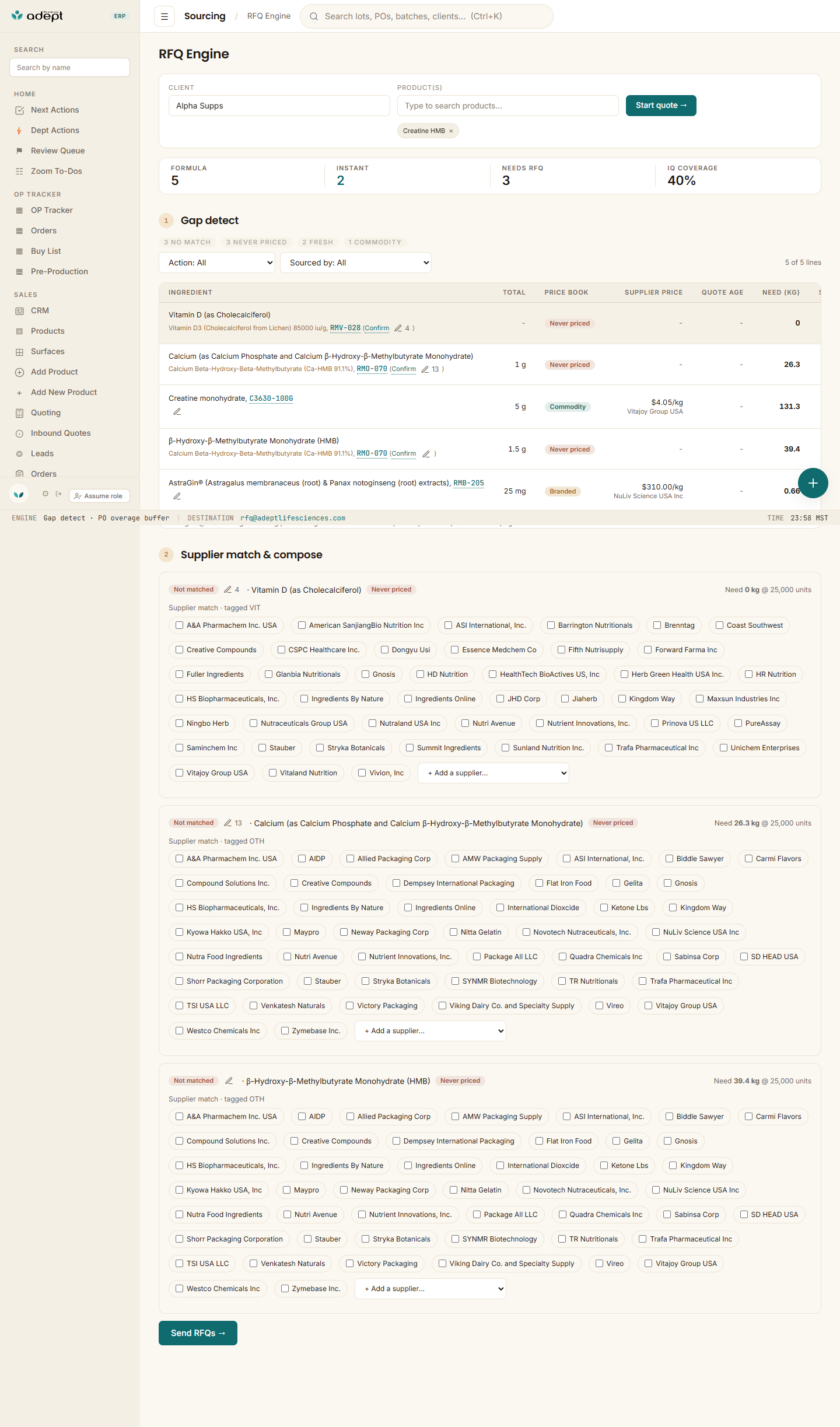Click the product search input
Screen dimensions: 840x1427
coord(508,106)
